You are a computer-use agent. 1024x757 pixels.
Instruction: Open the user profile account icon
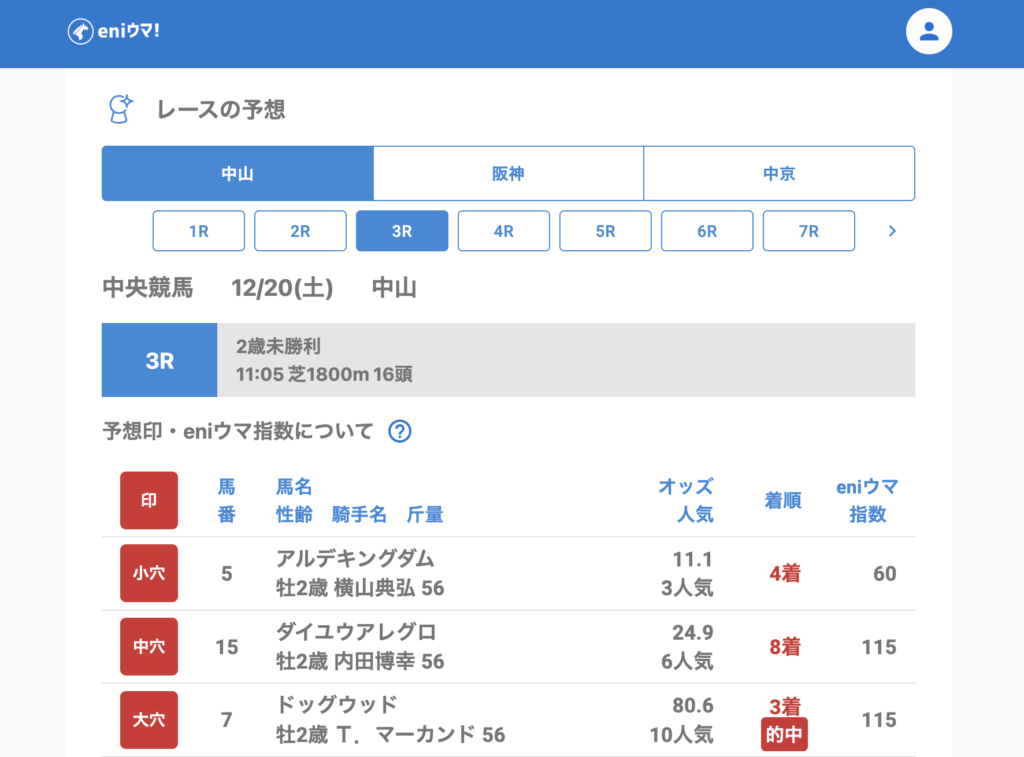coord(928,31)
